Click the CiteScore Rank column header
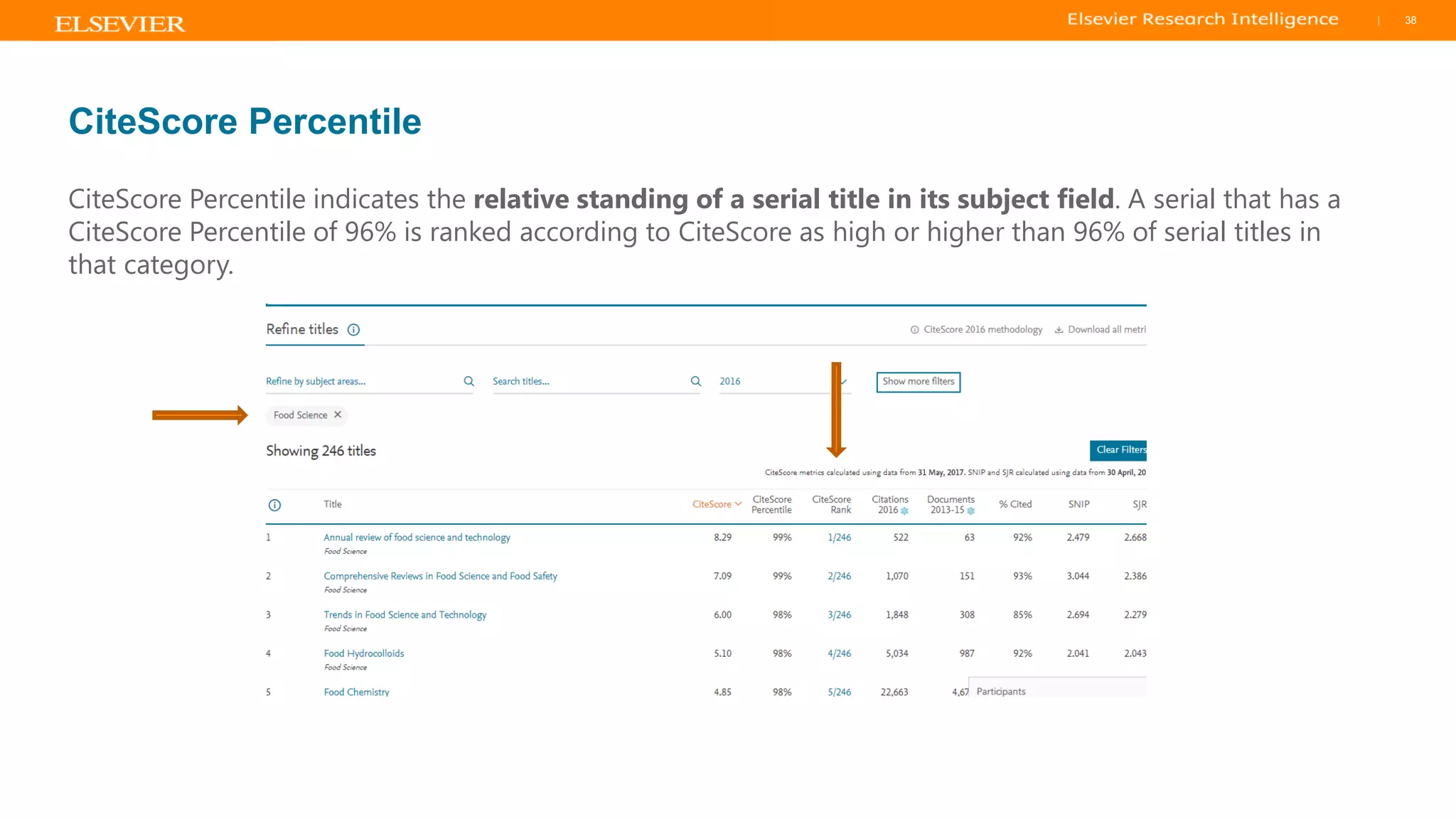1456x819 pixels. click(x=831, y=505)
